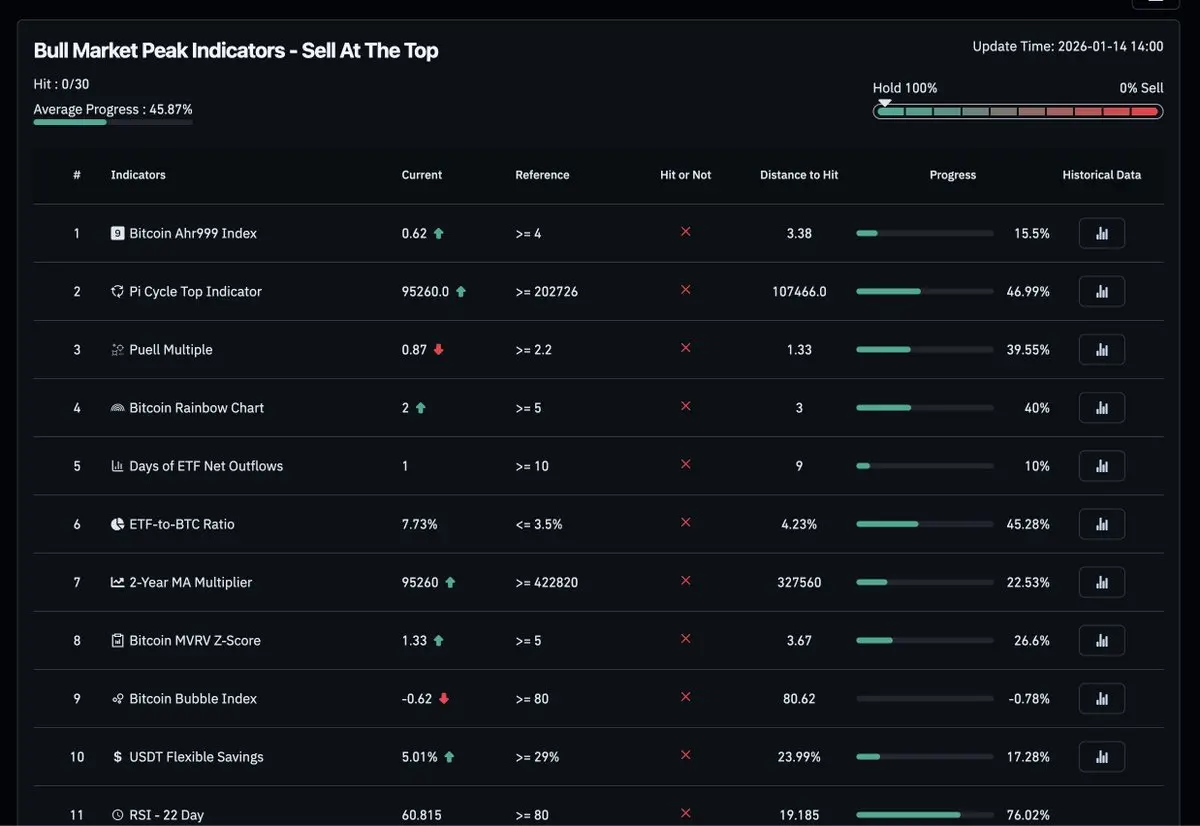Click the red X for Puell Multiple
1200x826 pixels.
tap(686, 348)
